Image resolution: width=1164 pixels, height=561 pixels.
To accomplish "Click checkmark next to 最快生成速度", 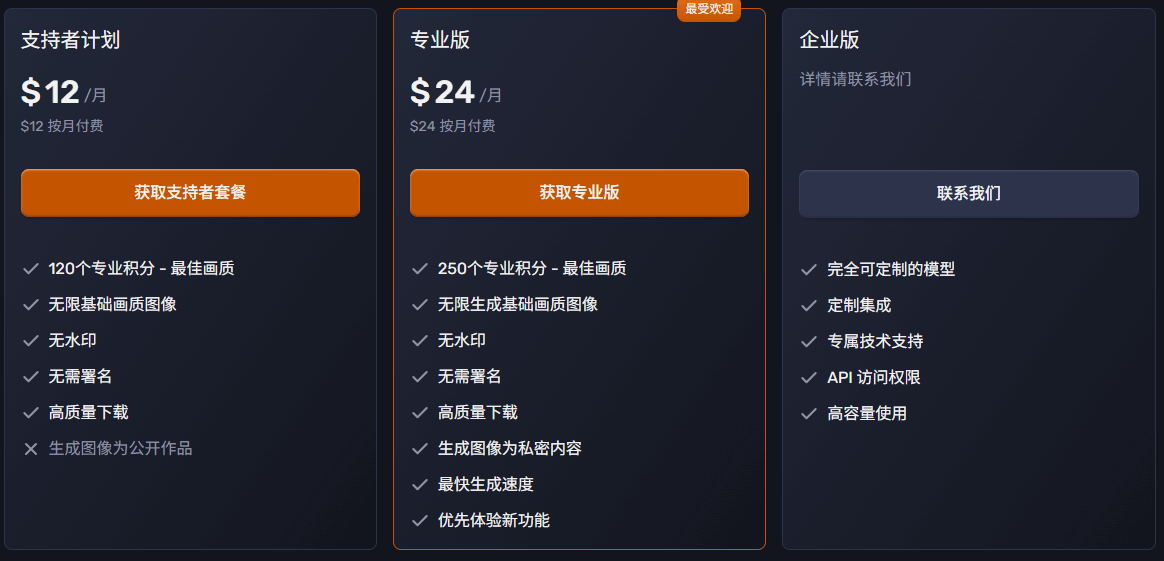I will 420,485.
